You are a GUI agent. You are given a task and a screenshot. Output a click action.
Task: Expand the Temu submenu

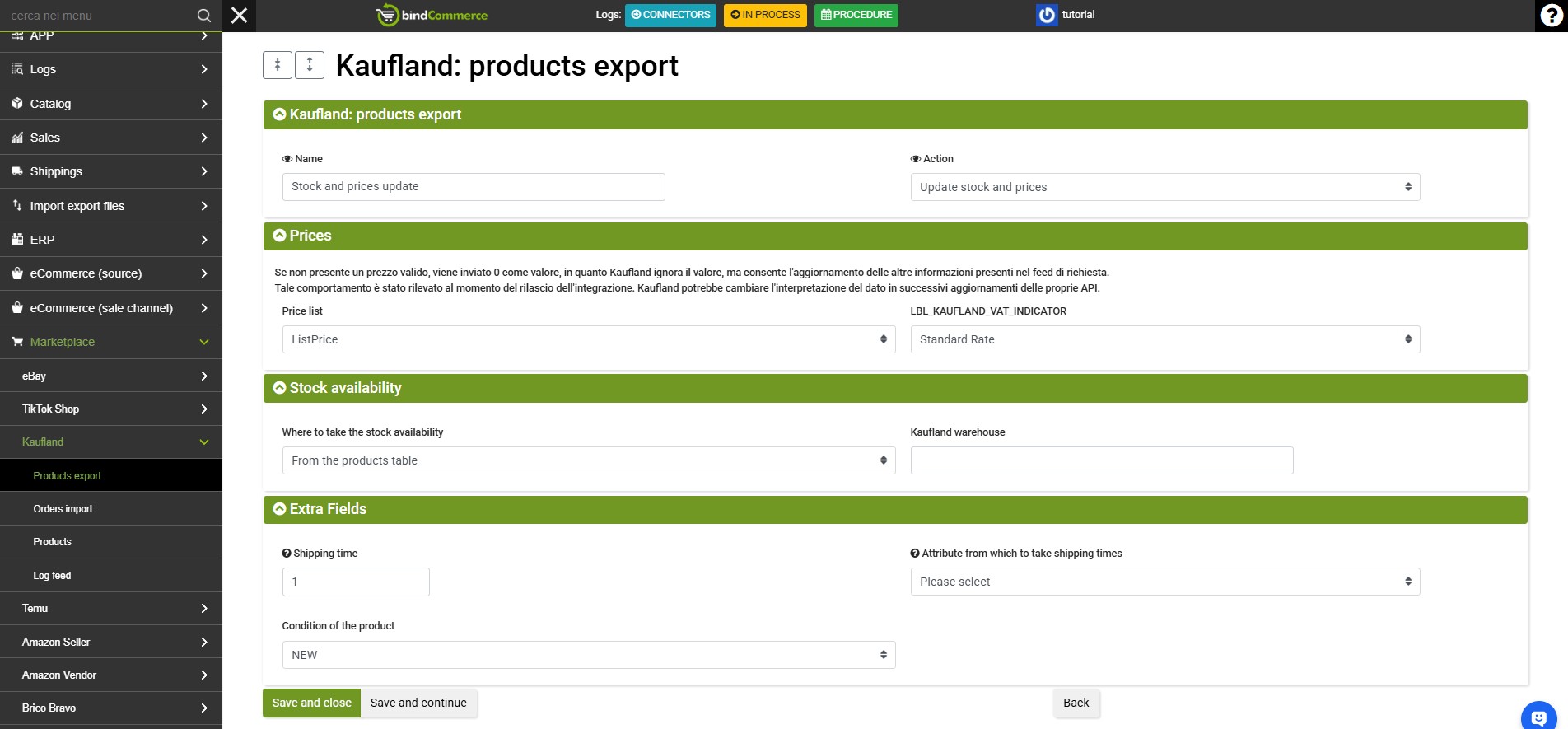pos(111,608)
